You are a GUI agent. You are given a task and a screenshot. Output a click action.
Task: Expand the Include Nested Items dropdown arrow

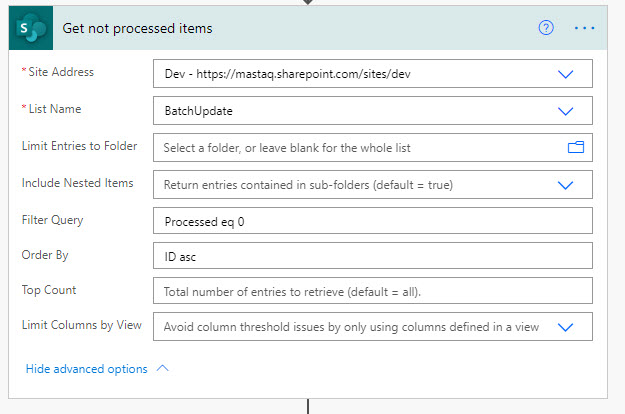coord(566,185)
